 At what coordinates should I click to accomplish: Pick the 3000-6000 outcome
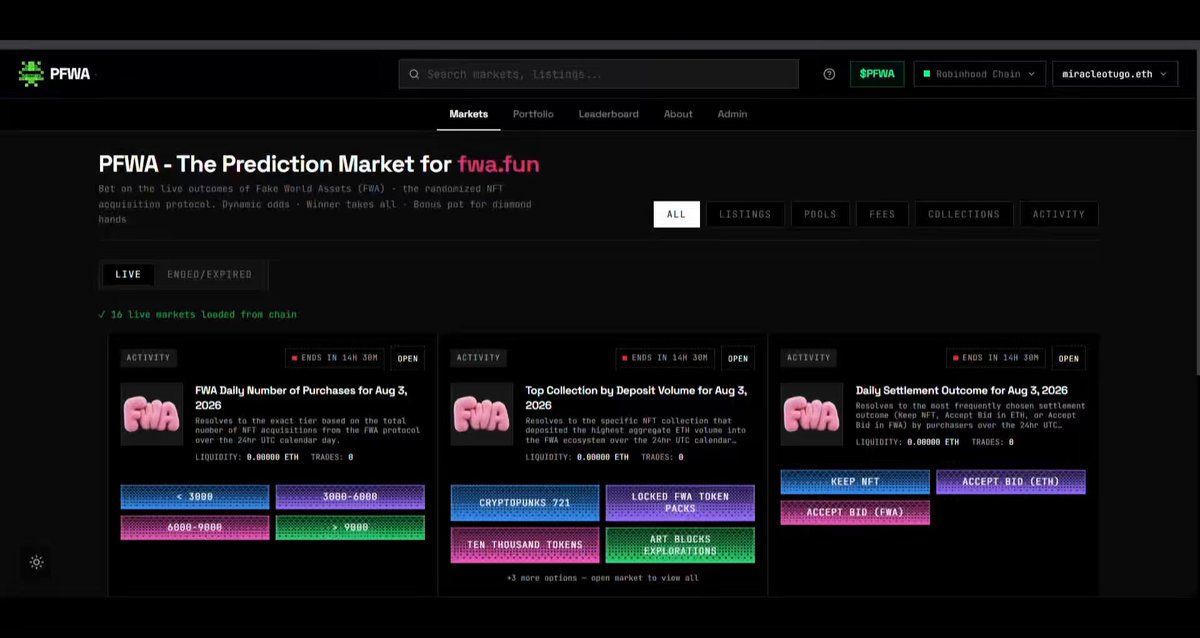350,497
